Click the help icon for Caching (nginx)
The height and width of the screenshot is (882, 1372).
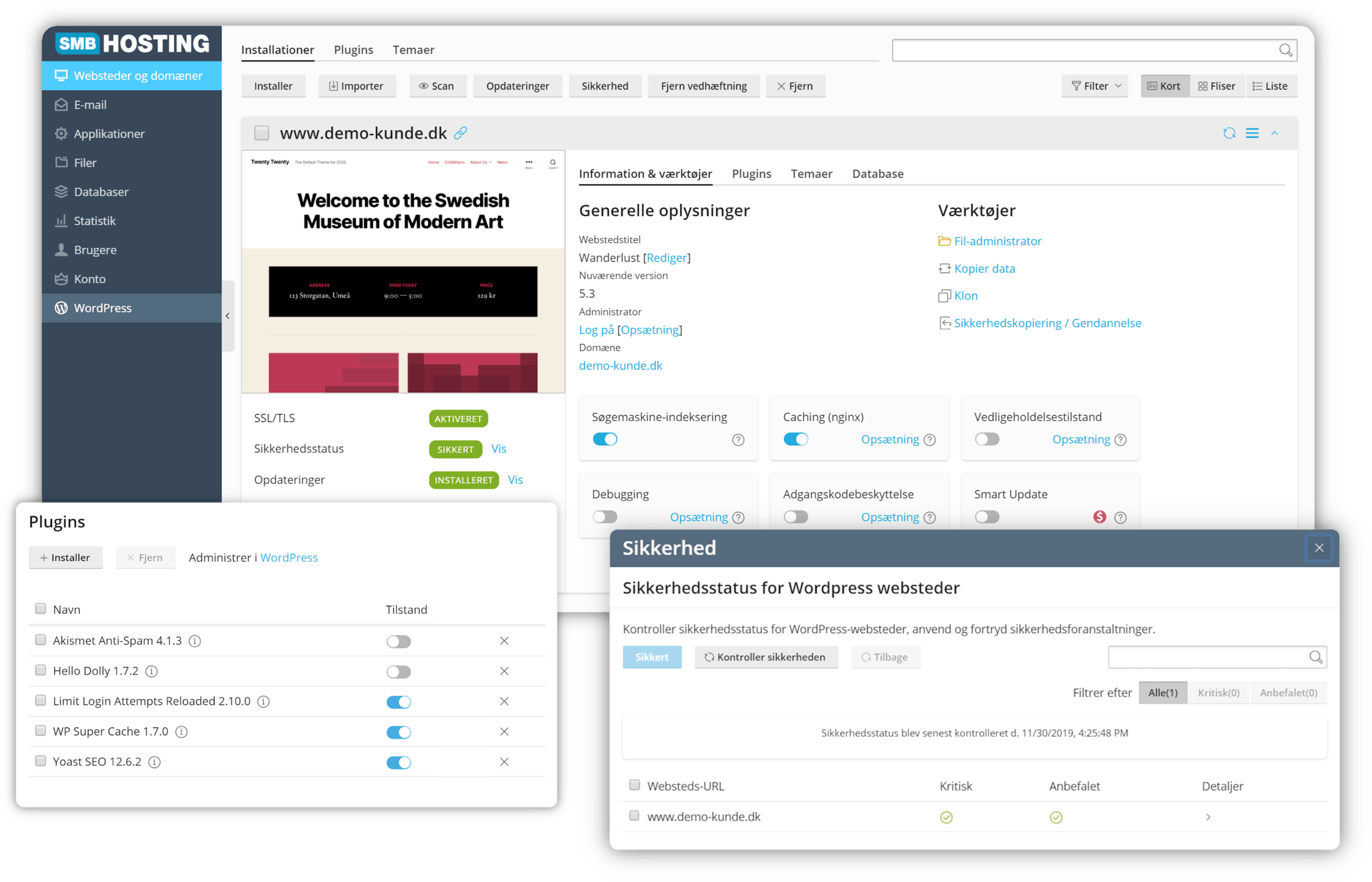point(929,440)
